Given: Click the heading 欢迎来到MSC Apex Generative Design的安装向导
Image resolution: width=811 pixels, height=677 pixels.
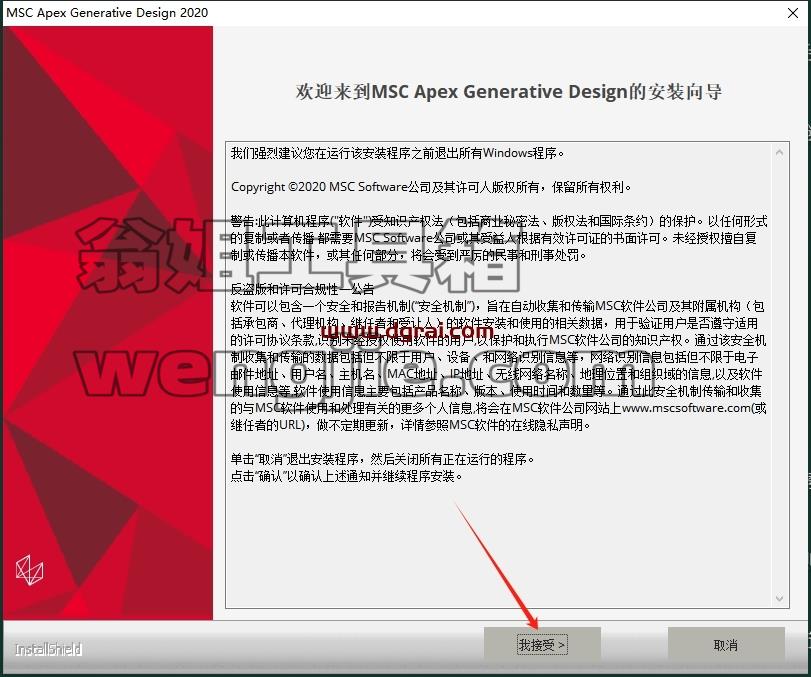Looking at the screenshot, I should tap(508, 92).
